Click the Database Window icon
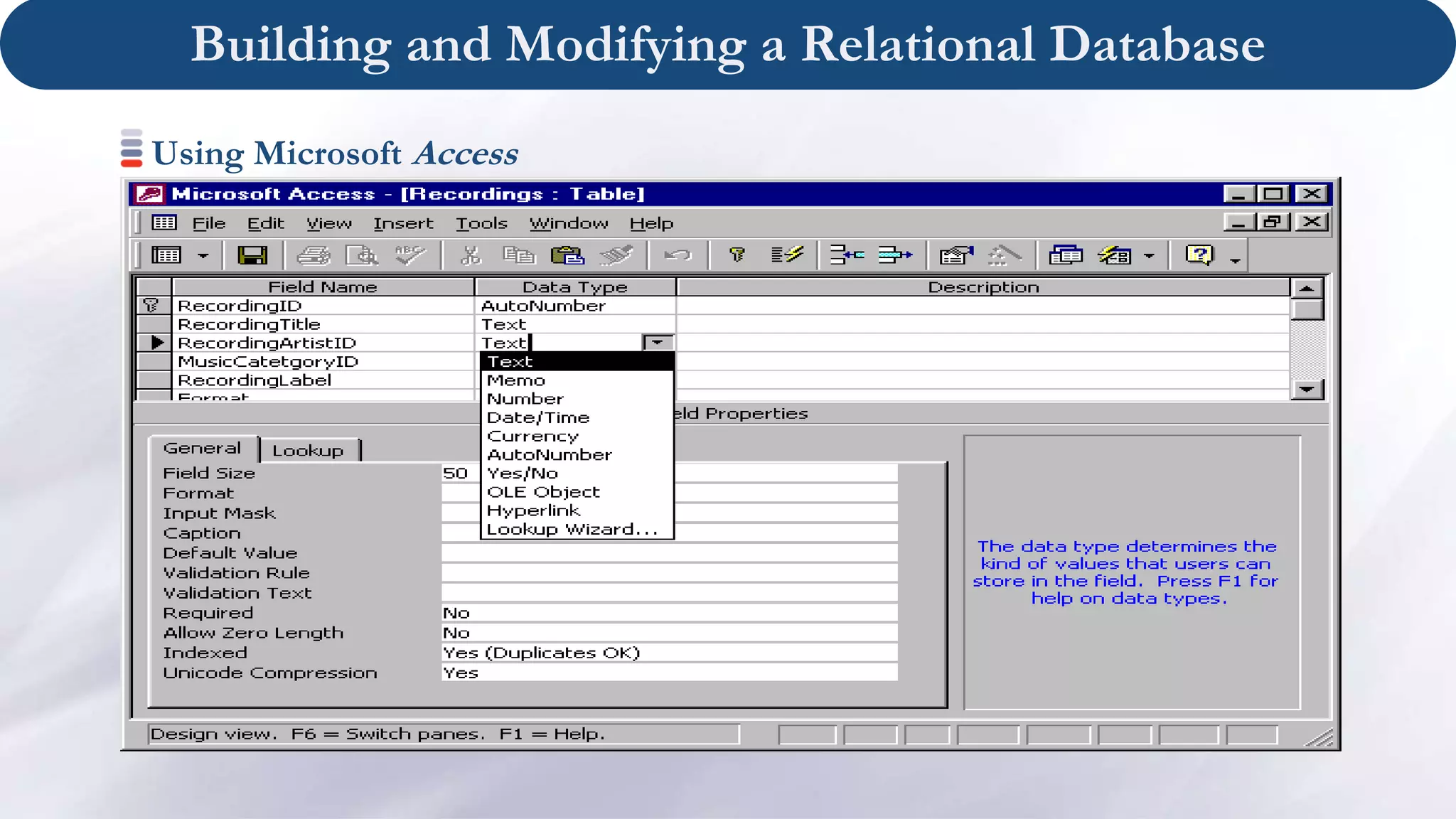This screenshot has height=819, width=1456. point(1066,255)
